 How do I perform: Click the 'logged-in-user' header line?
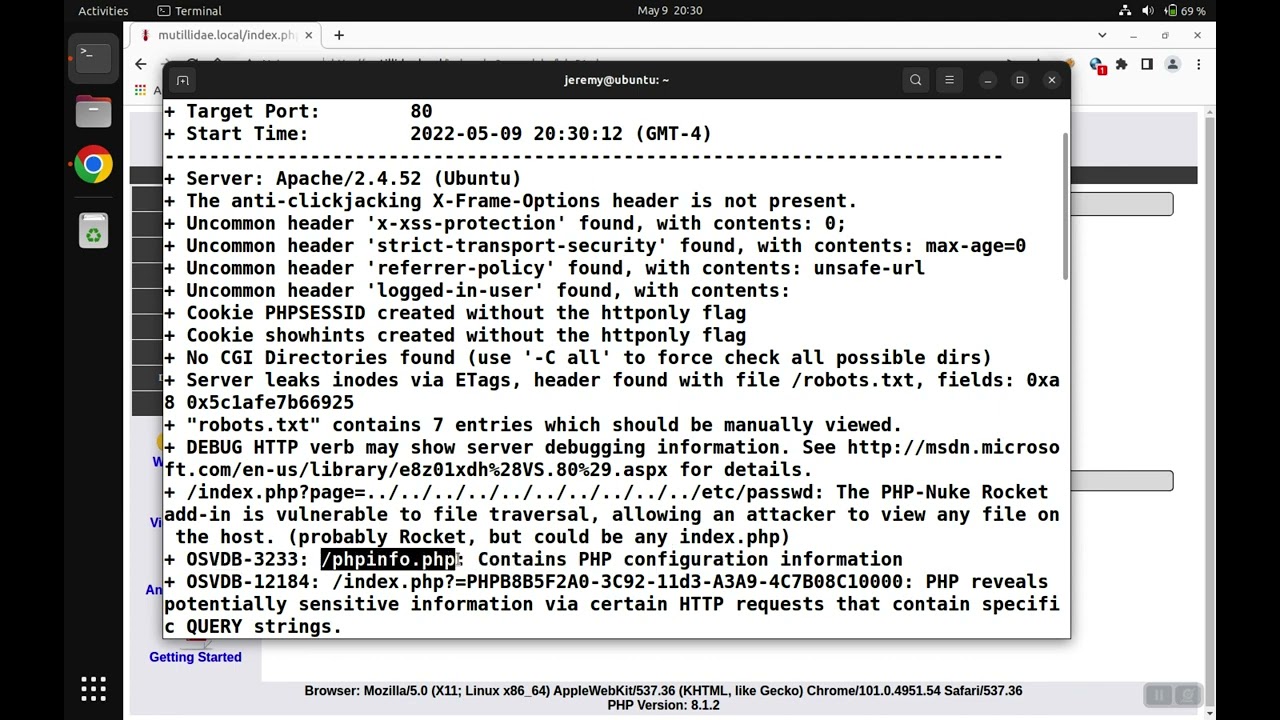[x=477, y=290]
